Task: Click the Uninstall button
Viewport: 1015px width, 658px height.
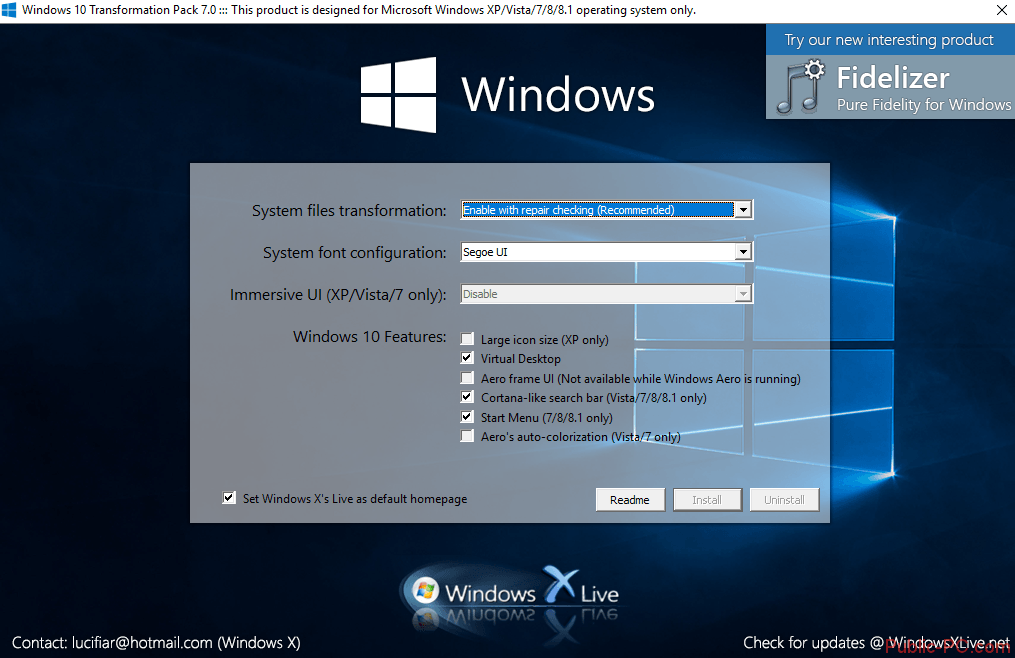Action: pyautogui.click(x=784, y=500)
